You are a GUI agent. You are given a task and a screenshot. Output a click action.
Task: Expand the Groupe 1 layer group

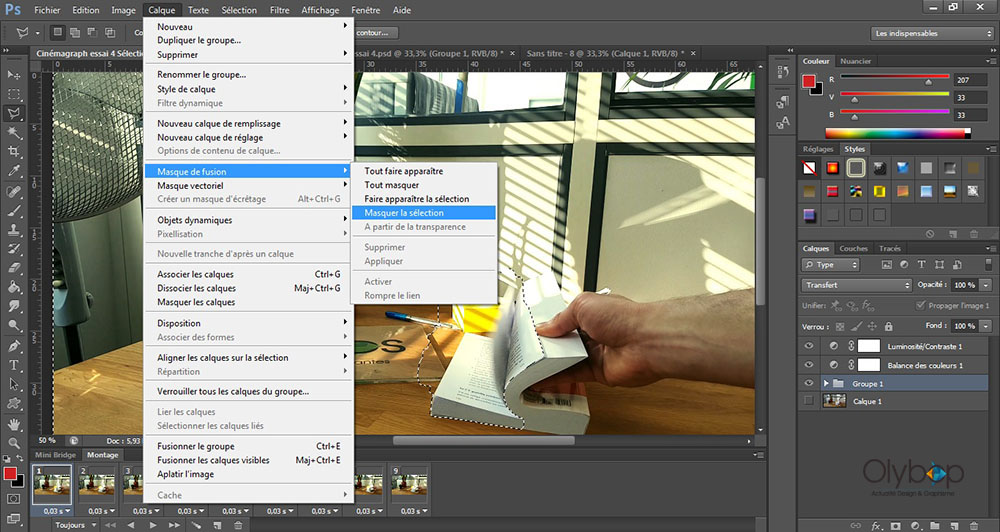[826, 383]
